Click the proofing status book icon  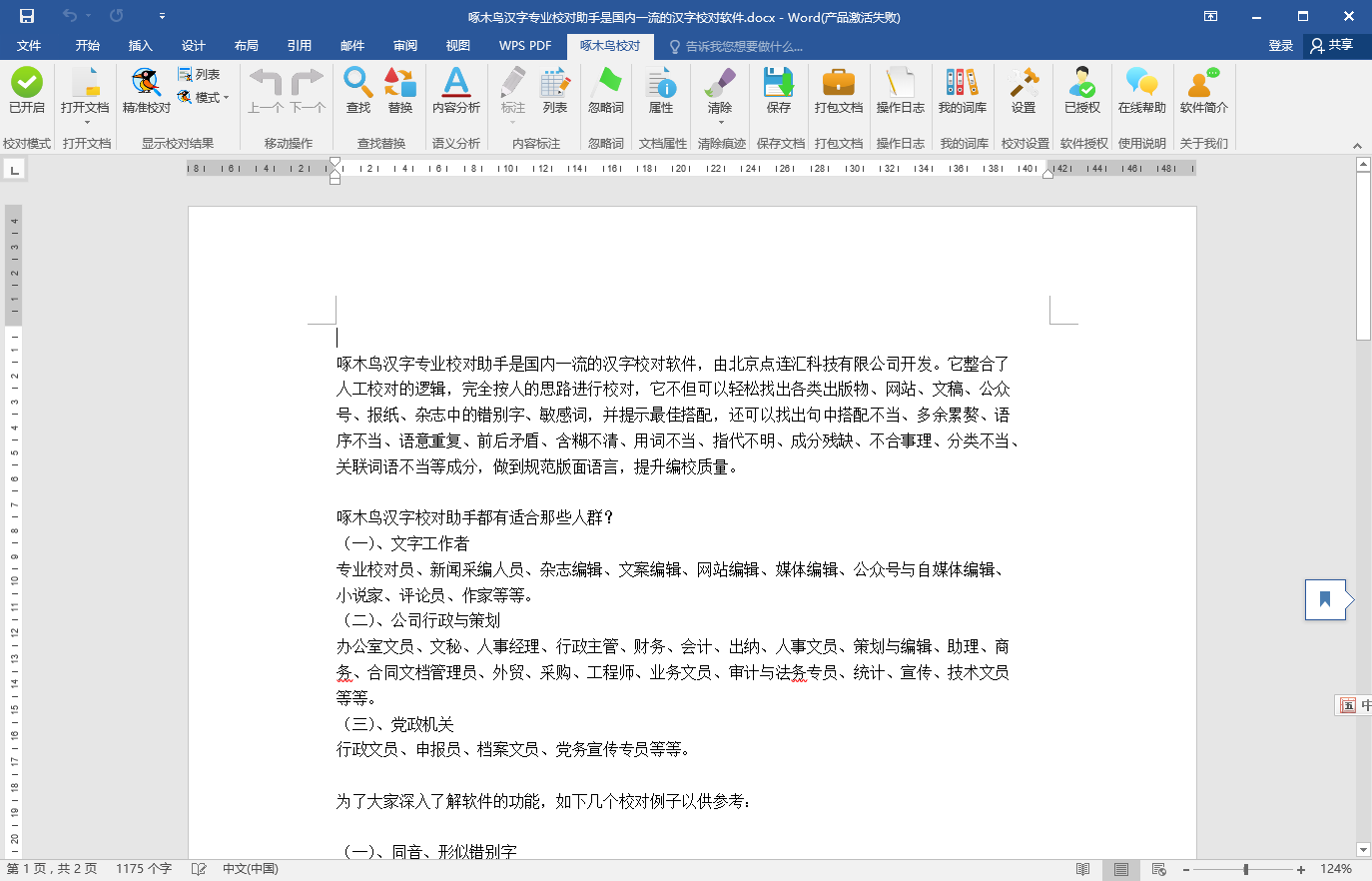[199, 869]
